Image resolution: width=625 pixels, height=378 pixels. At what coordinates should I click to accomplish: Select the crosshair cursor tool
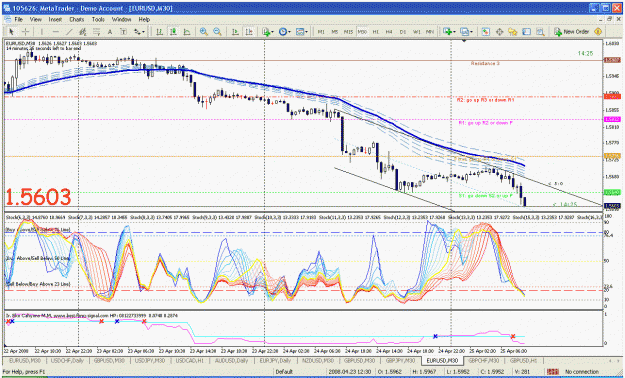[26, 32]
